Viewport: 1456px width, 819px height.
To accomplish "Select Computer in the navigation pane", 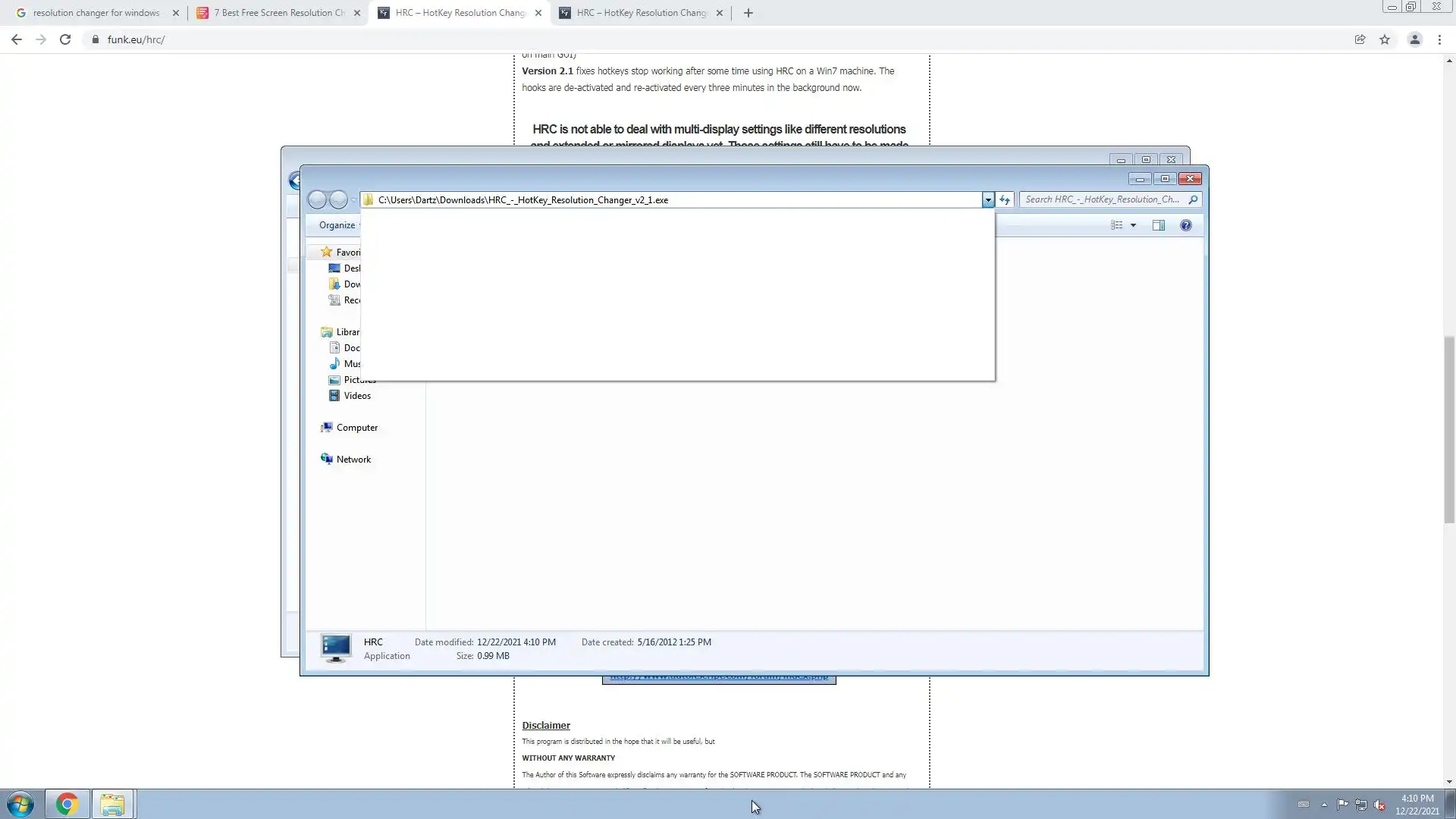I will 356,428.
